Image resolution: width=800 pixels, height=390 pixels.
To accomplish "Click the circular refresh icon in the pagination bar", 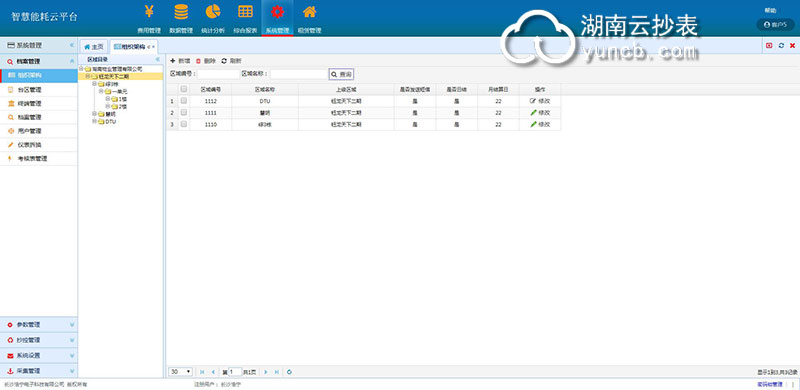I will 289,372.
